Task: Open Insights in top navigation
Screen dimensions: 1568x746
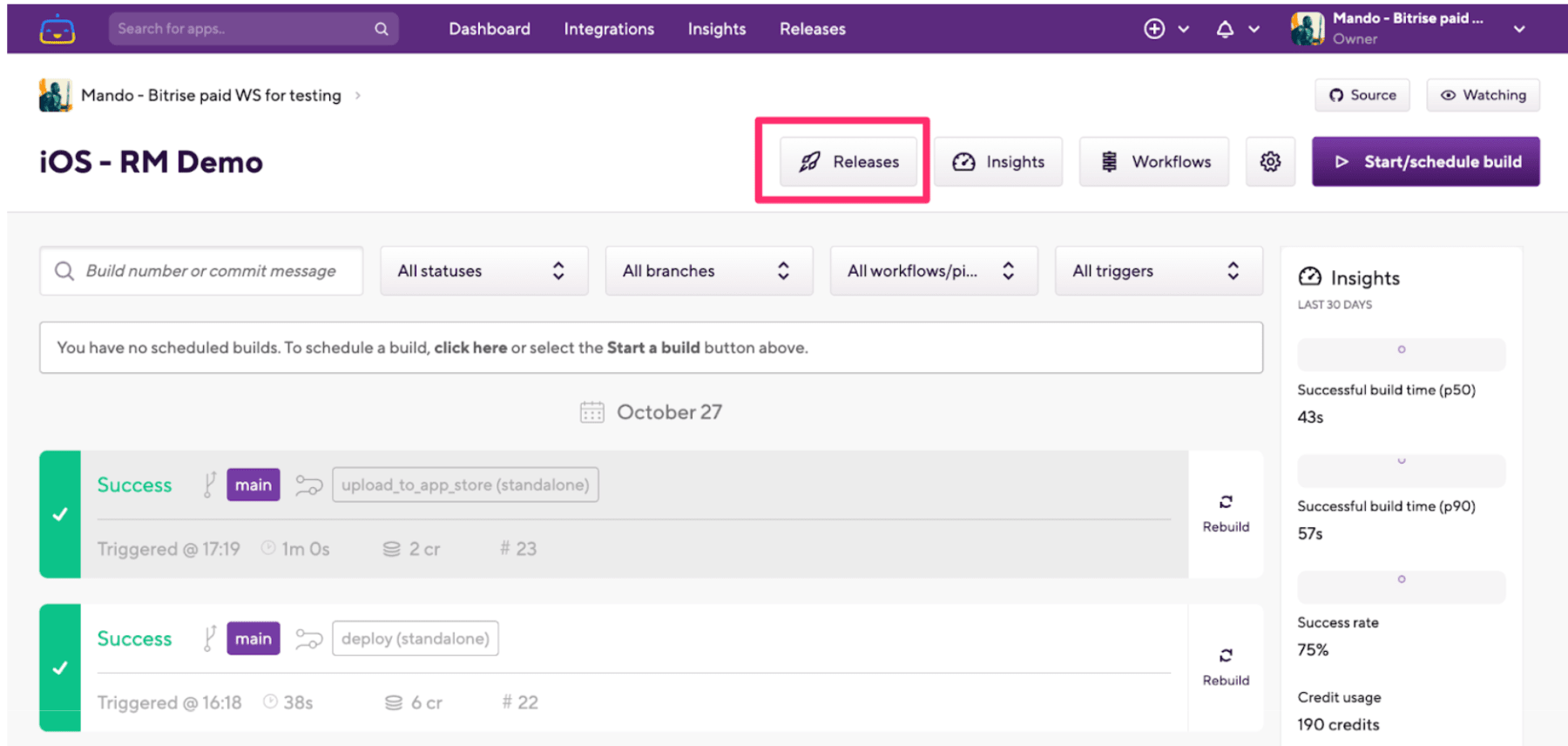Action: point(717,29)
